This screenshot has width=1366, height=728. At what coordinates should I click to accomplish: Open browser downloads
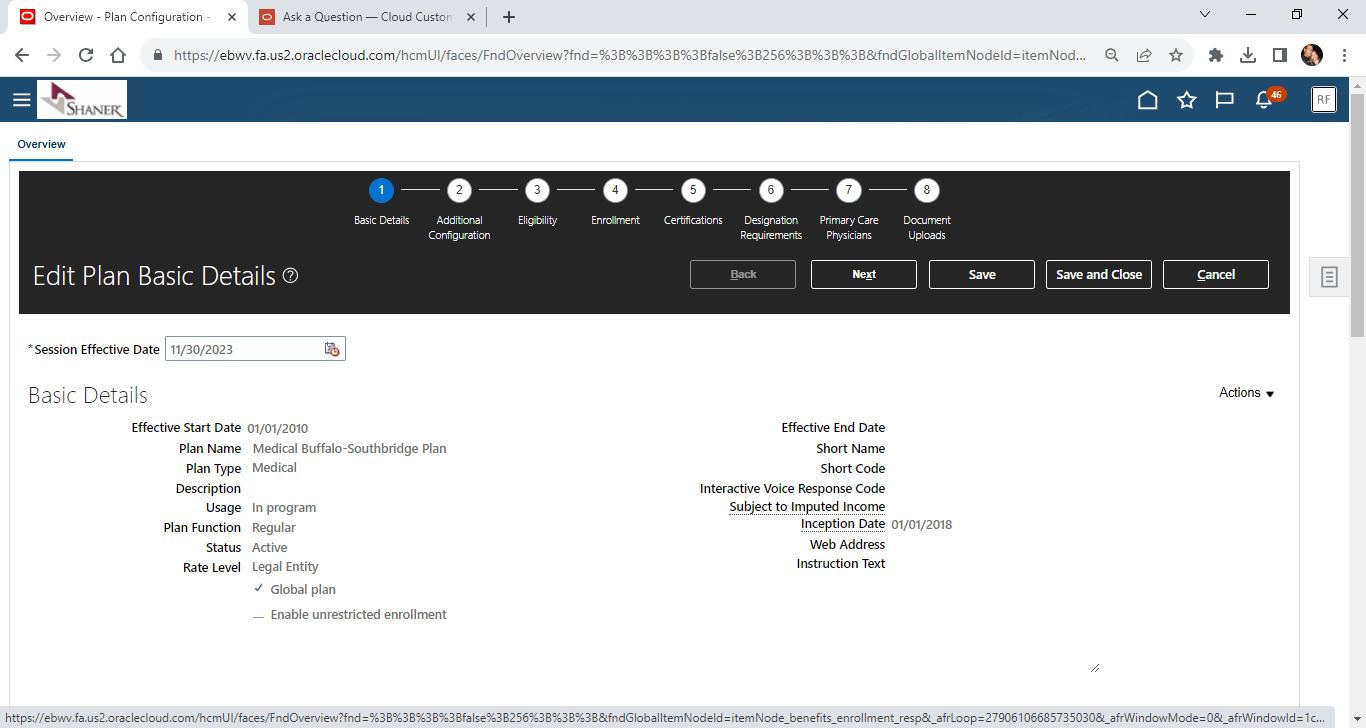(1248, 56)
